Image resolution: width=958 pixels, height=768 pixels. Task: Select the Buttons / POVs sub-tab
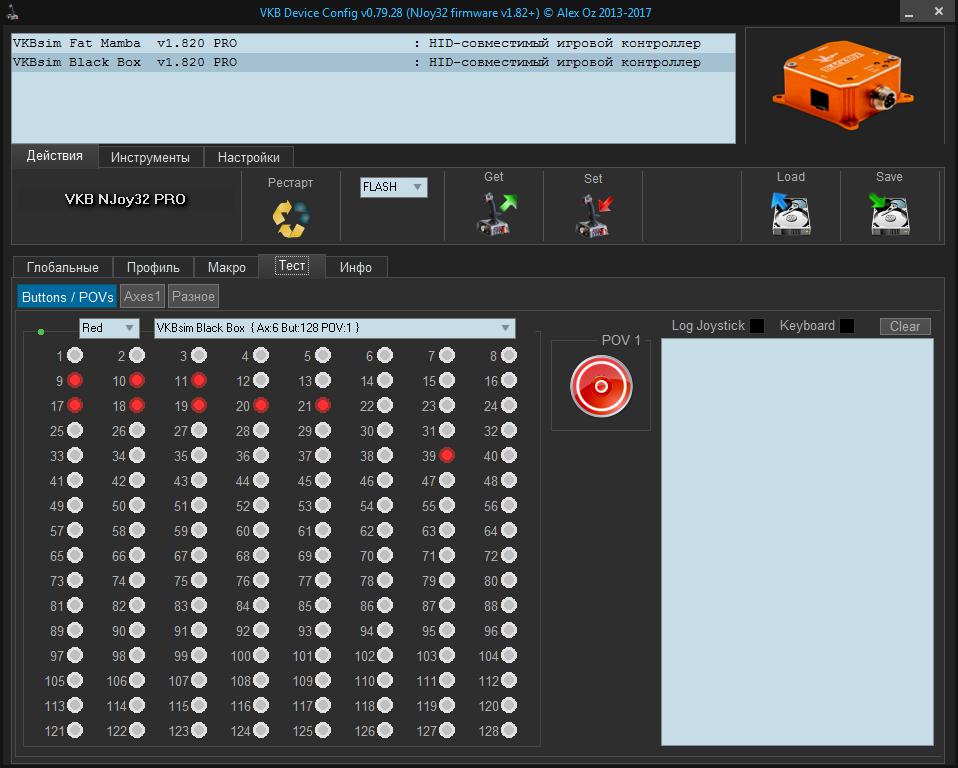click(x=67, y=297)
